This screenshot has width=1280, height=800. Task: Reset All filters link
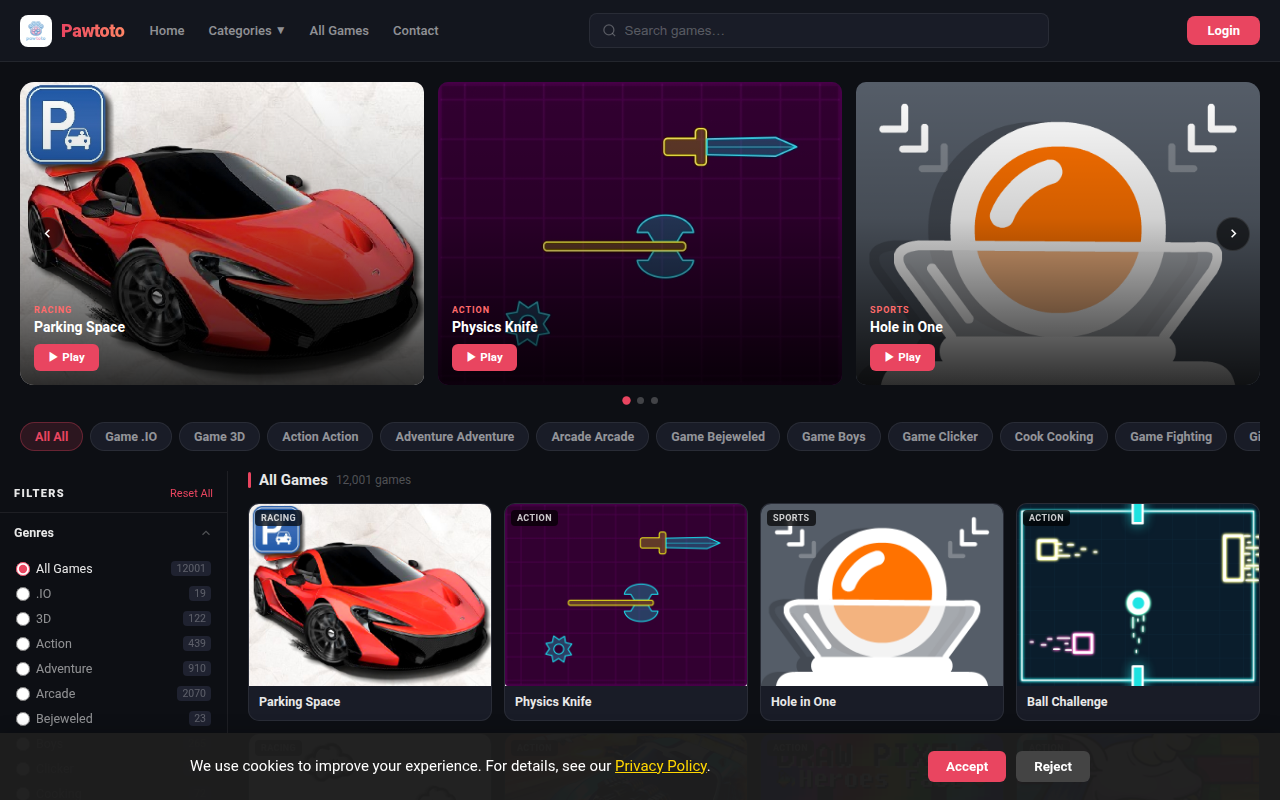pos(191,493)
